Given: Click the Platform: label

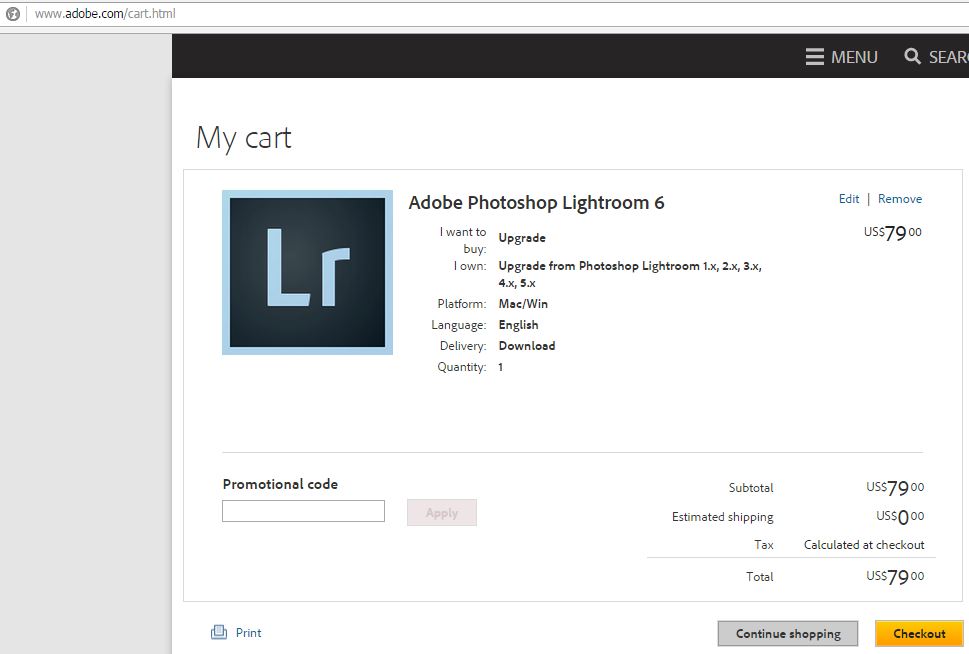Looking at the screenshot, I should (x=462, y=304).
